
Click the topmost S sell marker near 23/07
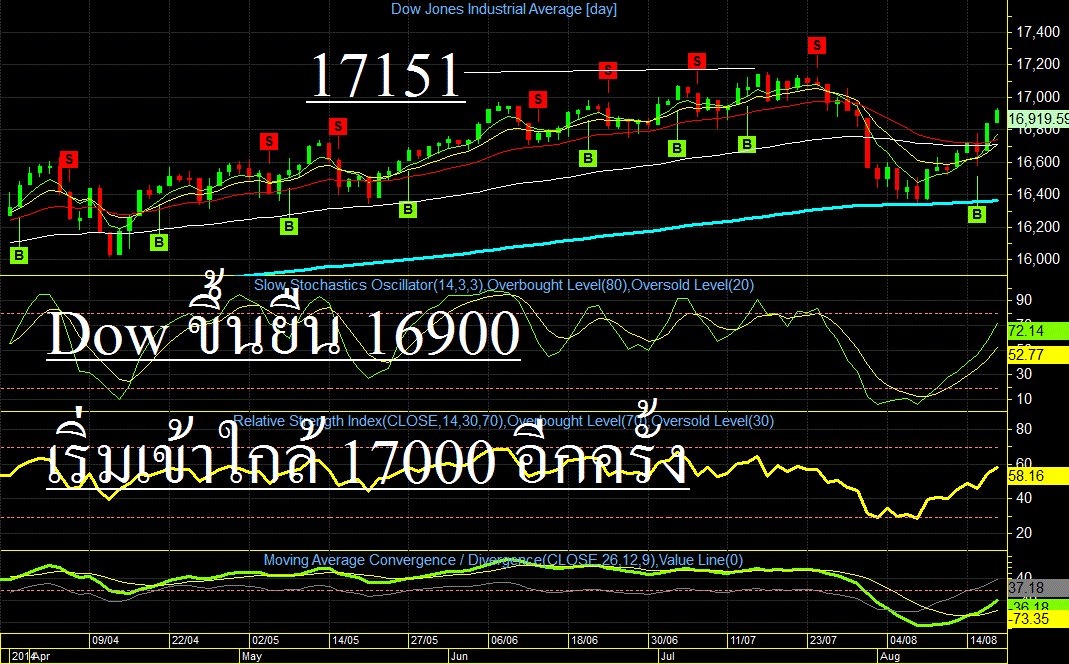817,46
